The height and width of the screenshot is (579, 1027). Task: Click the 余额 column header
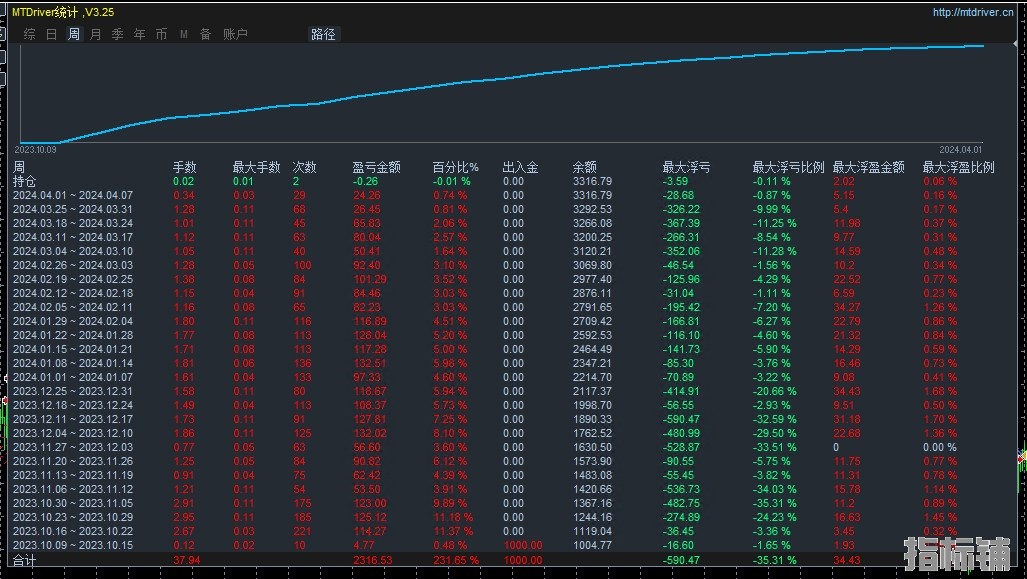pyautogui.click(x=584, y=168)
